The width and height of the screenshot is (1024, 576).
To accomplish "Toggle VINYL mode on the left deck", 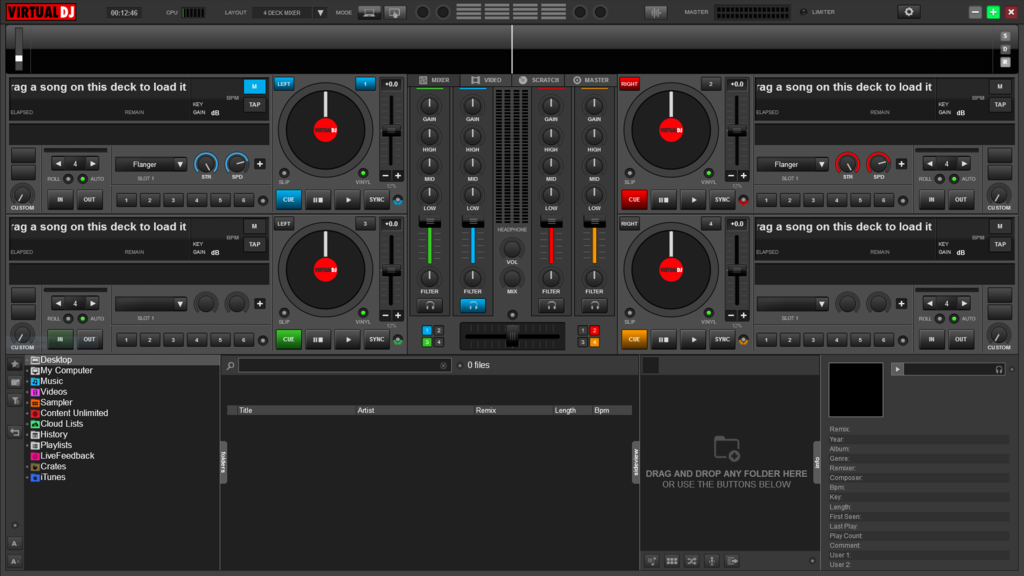I will [x=363, y=173].
